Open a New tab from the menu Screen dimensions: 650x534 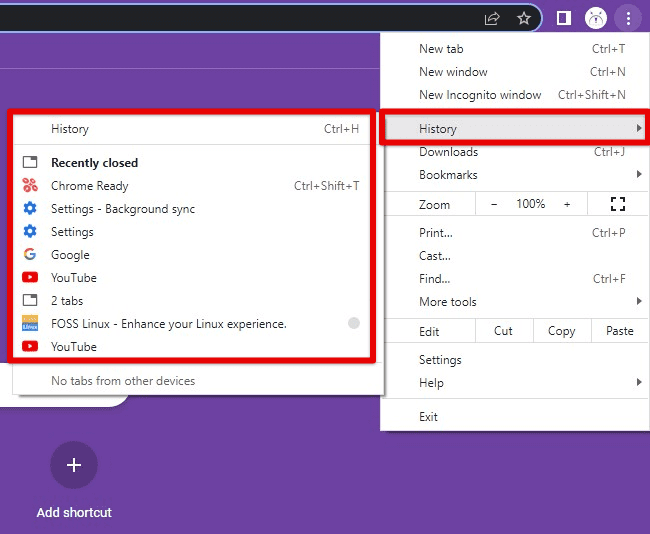(x=515, y=49)
